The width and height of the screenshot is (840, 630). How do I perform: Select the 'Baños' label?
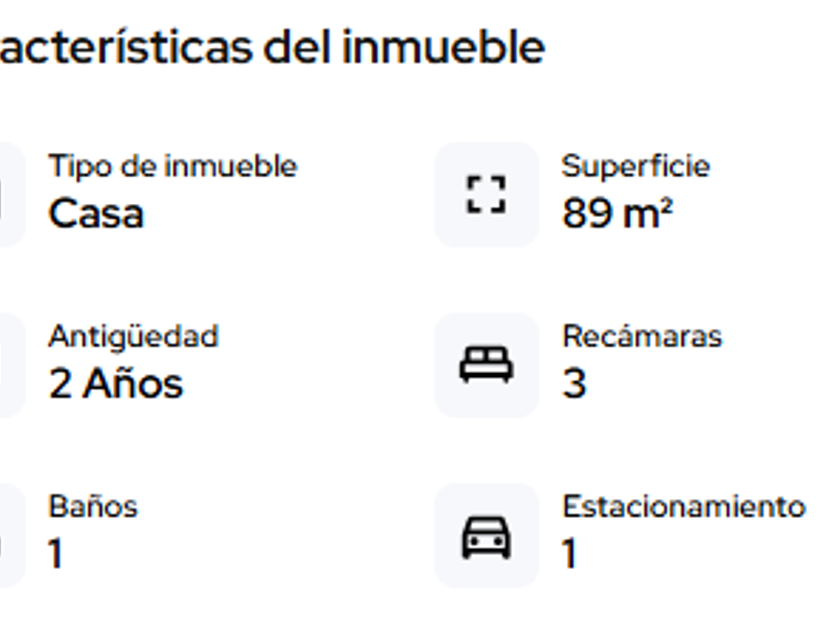pos(93,506)
